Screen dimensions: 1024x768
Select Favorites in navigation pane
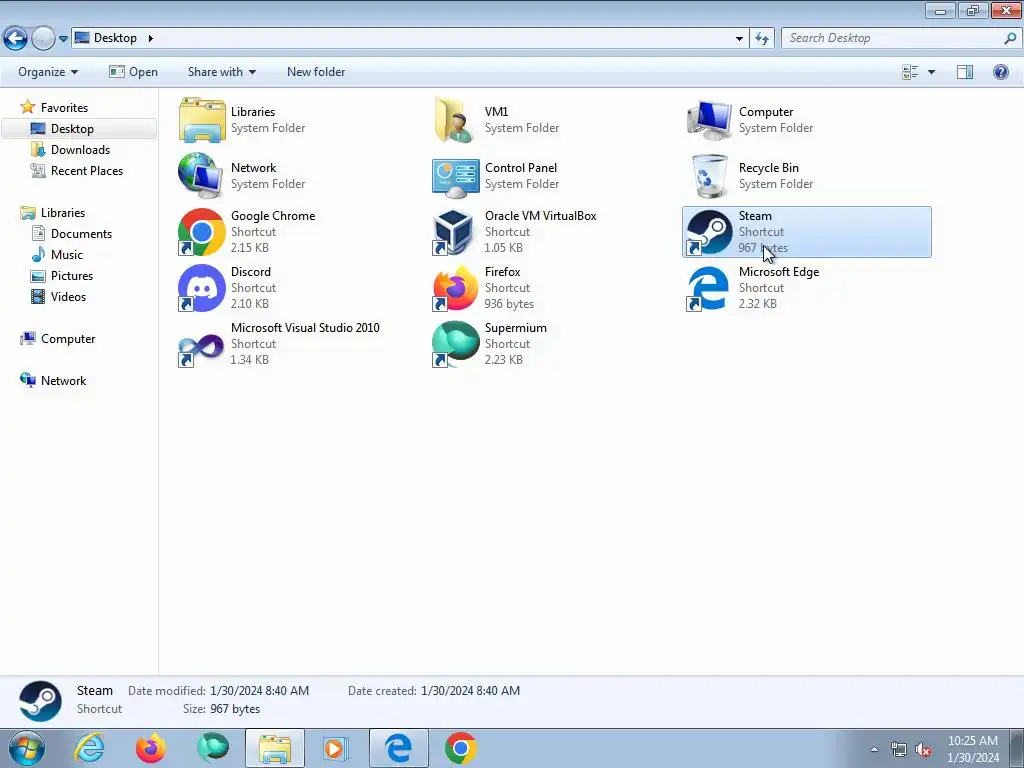(x=64, y=108)
